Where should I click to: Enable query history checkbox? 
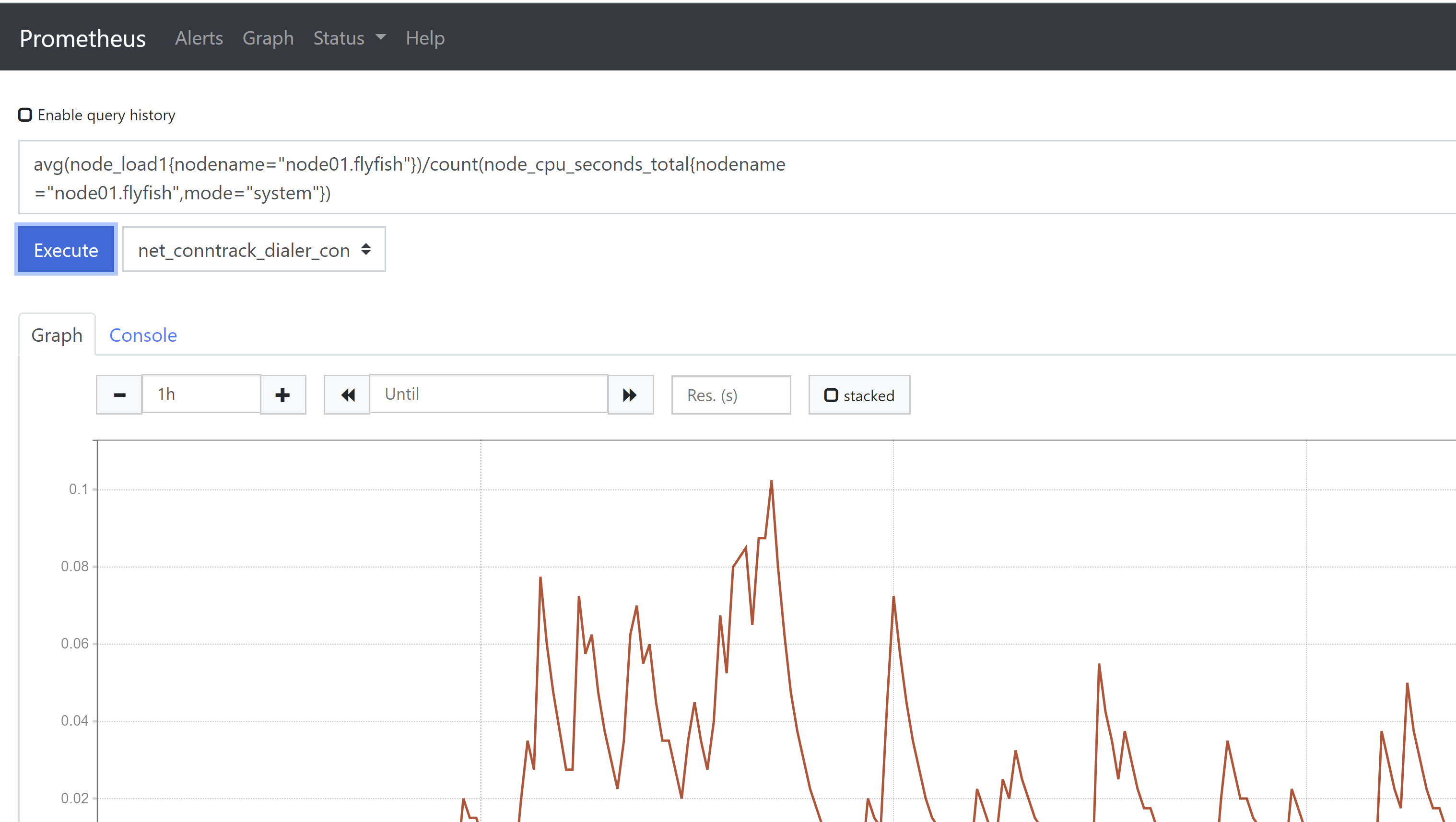tap(25, 115)
